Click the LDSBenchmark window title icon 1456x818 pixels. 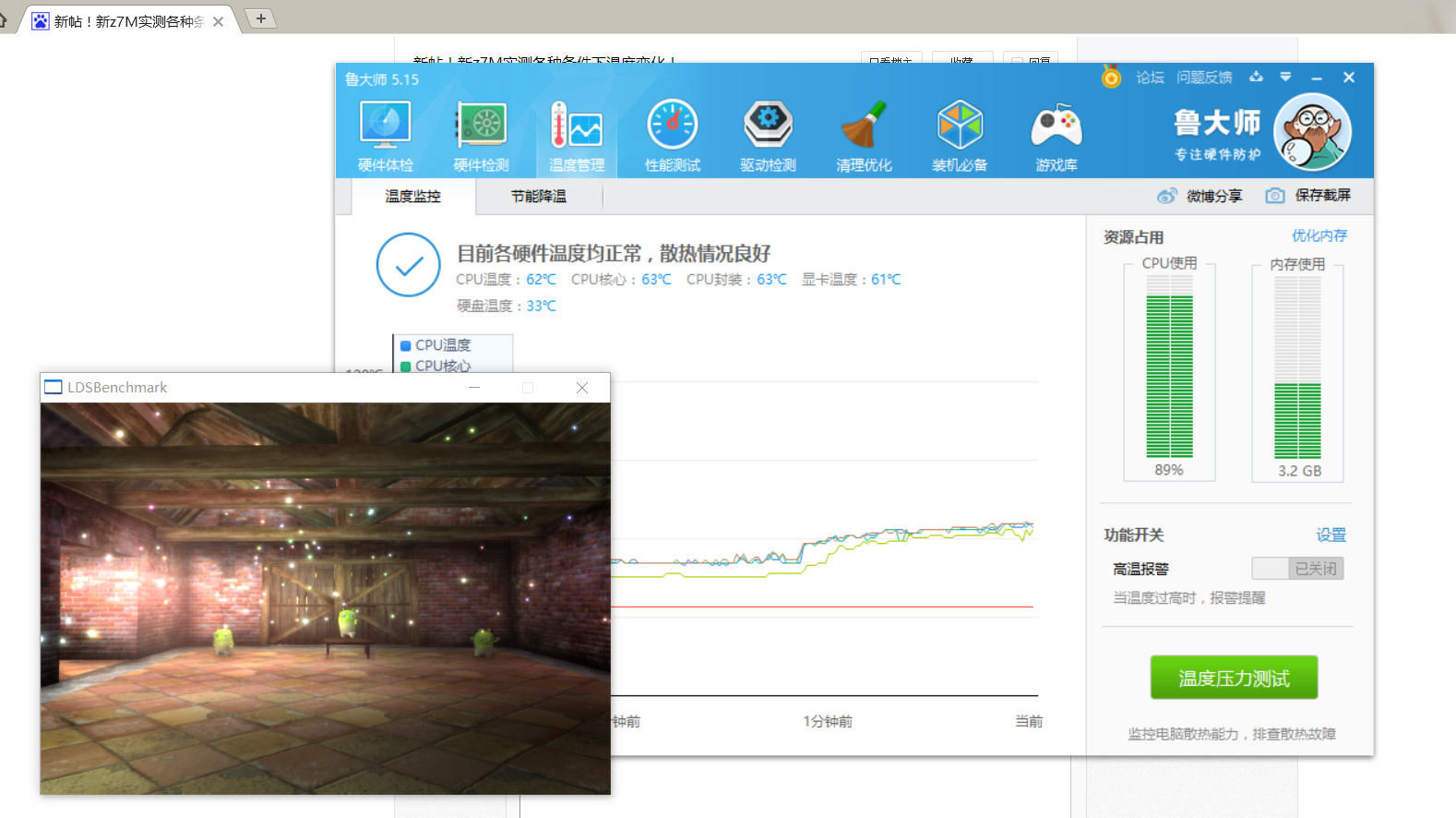click(x=54, y=388)
